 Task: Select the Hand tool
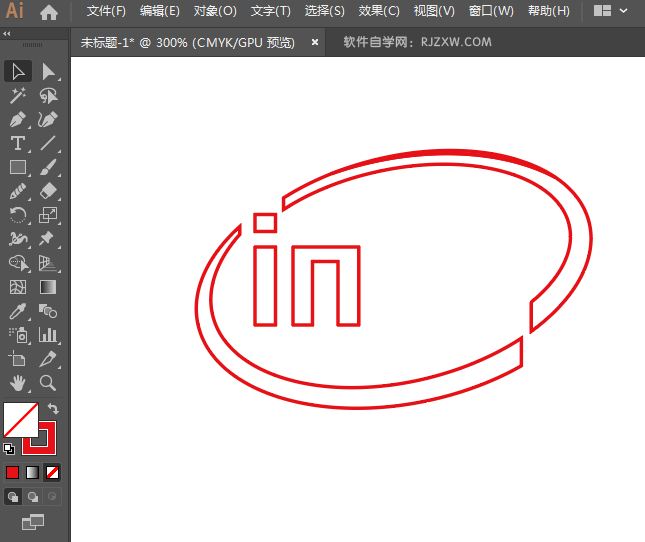[18, 383]
